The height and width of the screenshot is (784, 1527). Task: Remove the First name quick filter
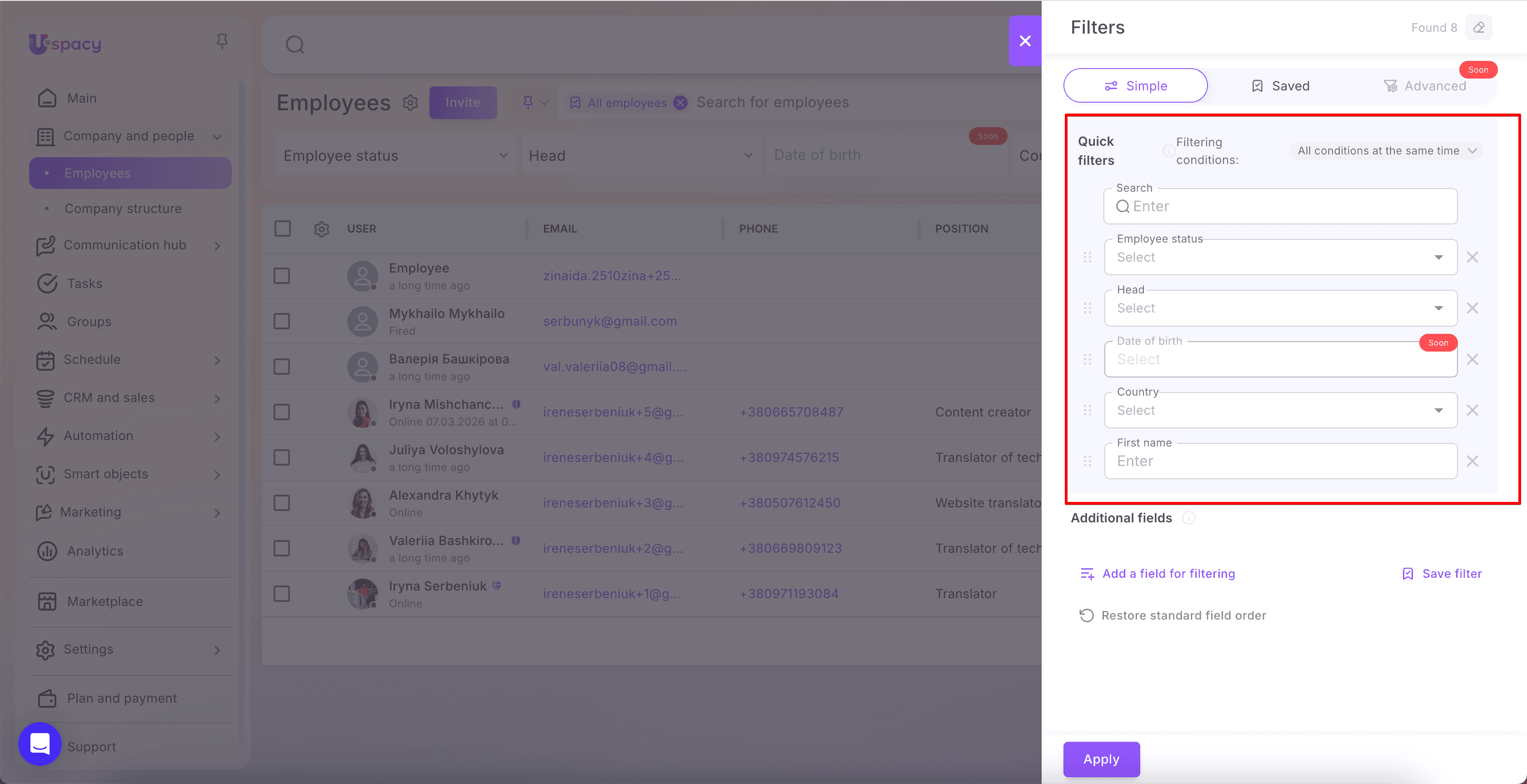[1472, 461]
